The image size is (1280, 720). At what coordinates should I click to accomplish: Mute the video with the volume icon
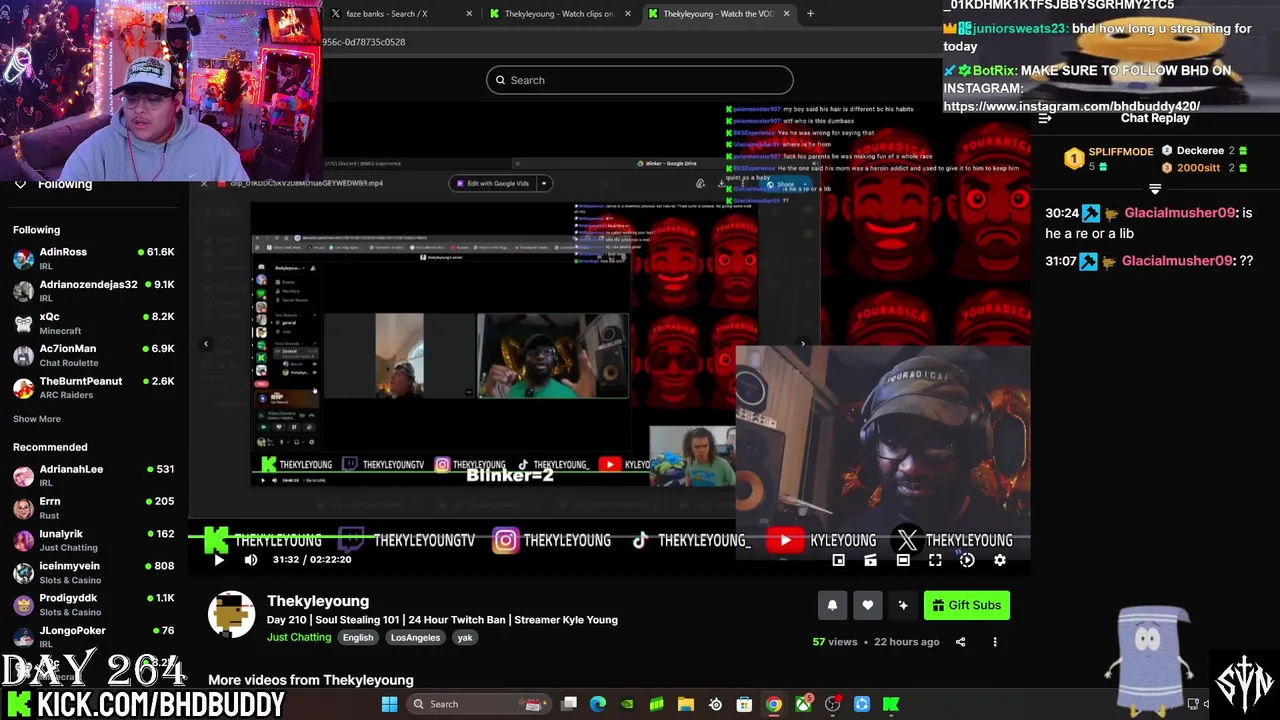tap(251, 560)
